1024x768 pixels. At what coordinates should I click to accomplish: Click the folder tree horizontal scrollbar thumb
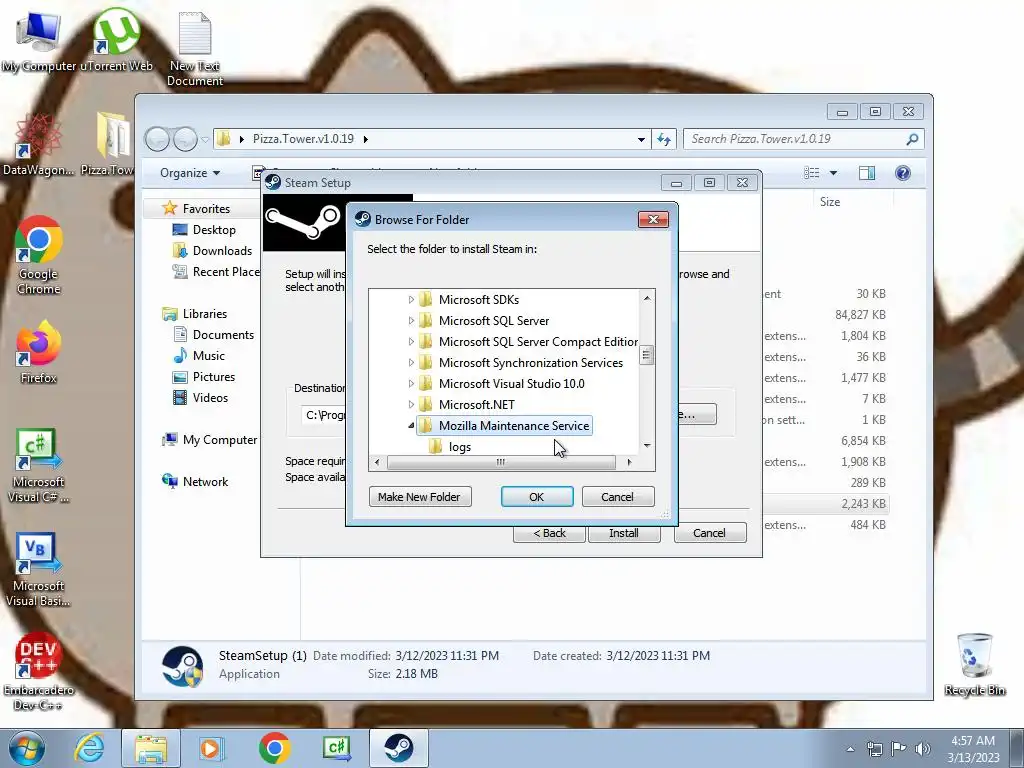501,462
